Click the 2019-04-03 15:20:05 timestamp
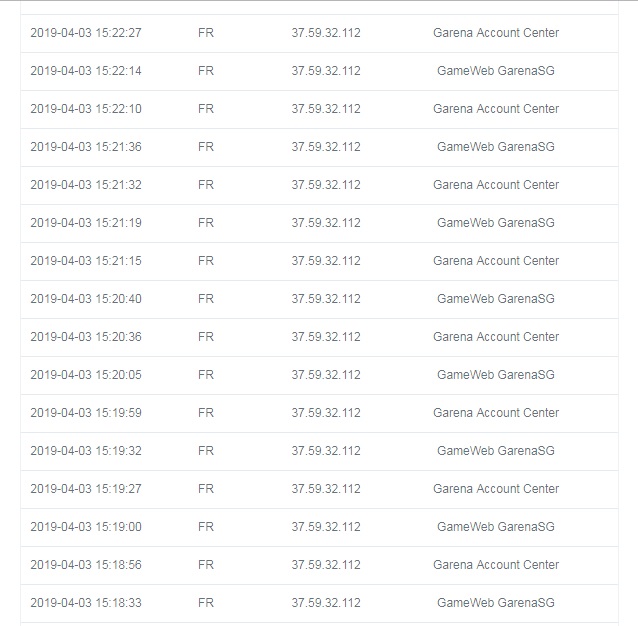Viewport: 638px width, 626px height. [86, 375]
